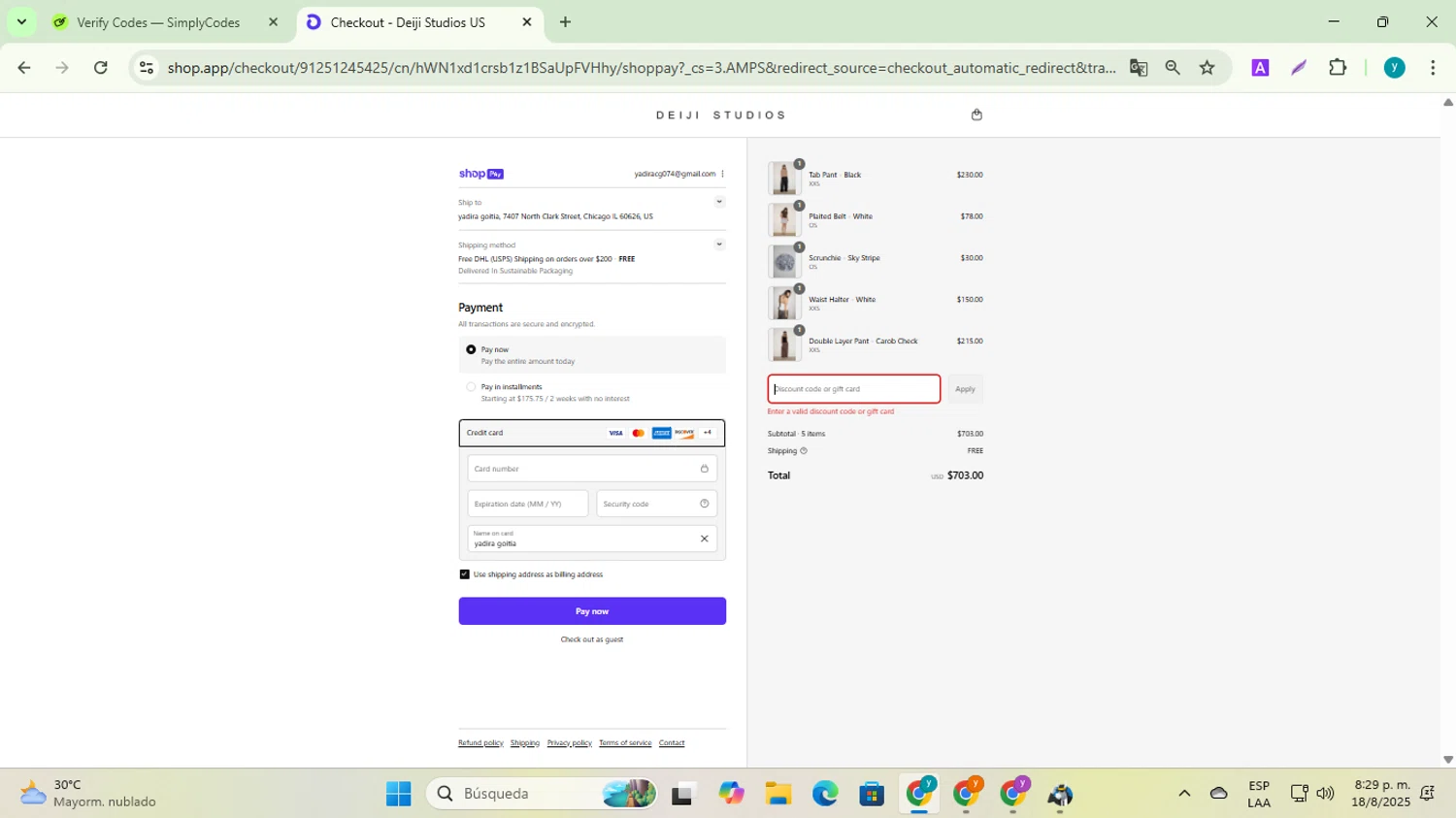Show the +4 additional card types

tap(708, 433)
